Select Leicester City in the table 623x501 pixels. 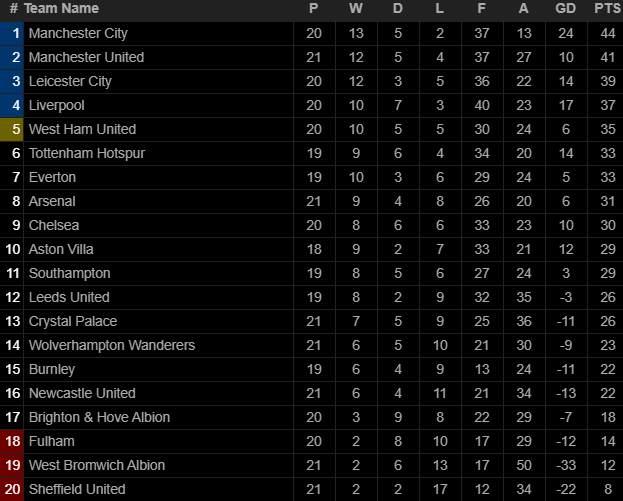point(70,81)
